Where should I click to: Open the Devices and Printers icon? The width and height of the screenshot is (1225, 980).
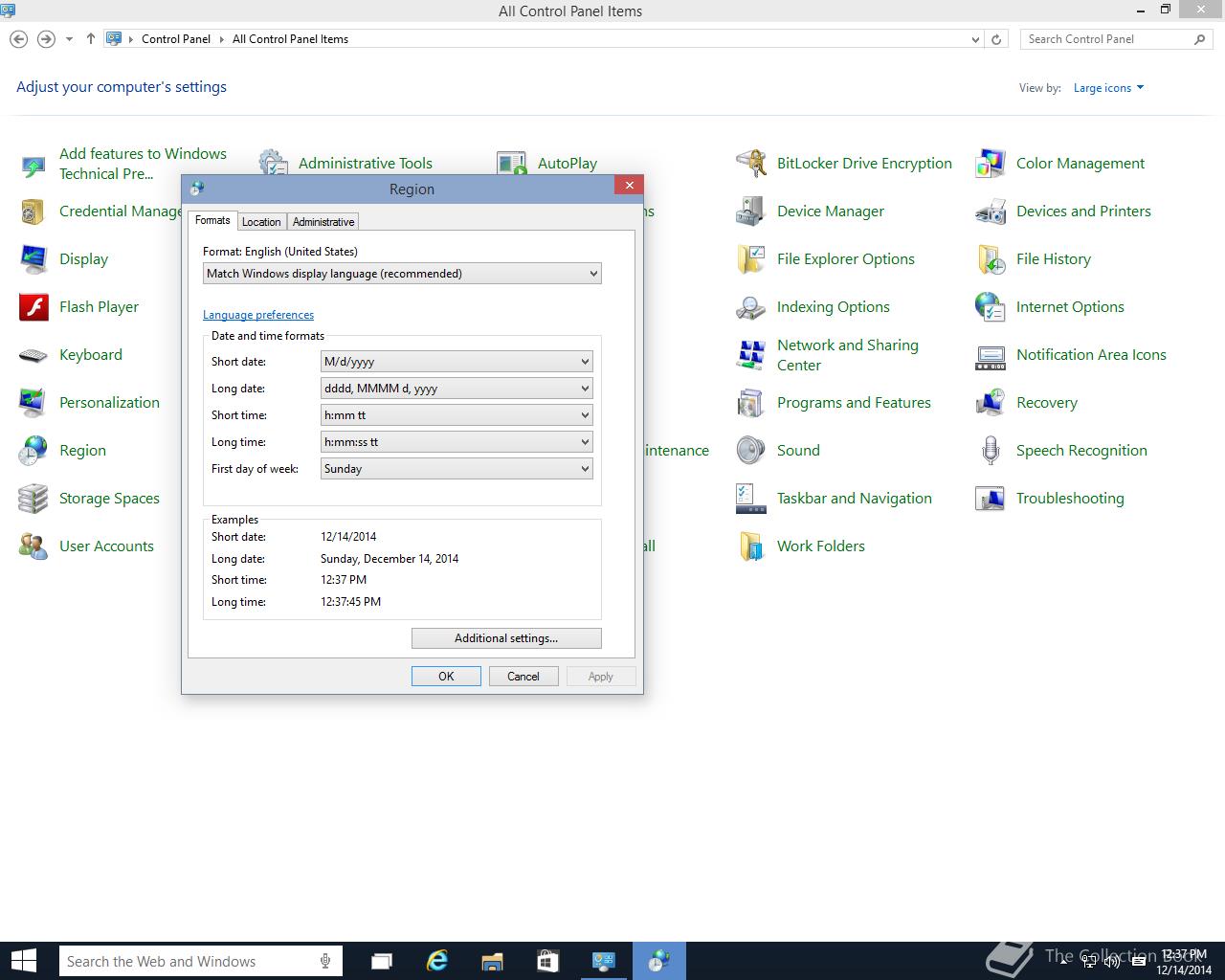[991, 212]
